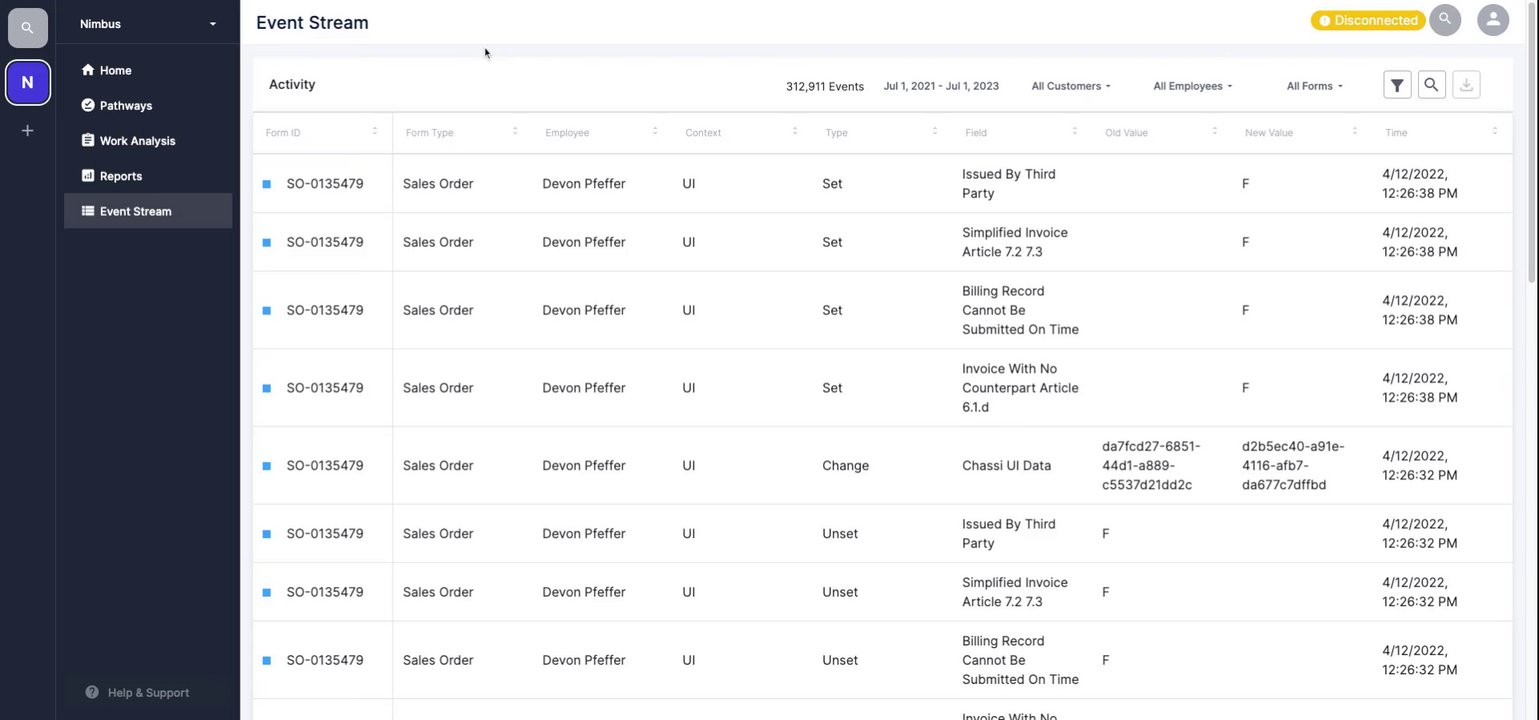This screenshot has width=1539, height=720.
Task: Open Work Analysis page
Action: [x=137, y=141]
